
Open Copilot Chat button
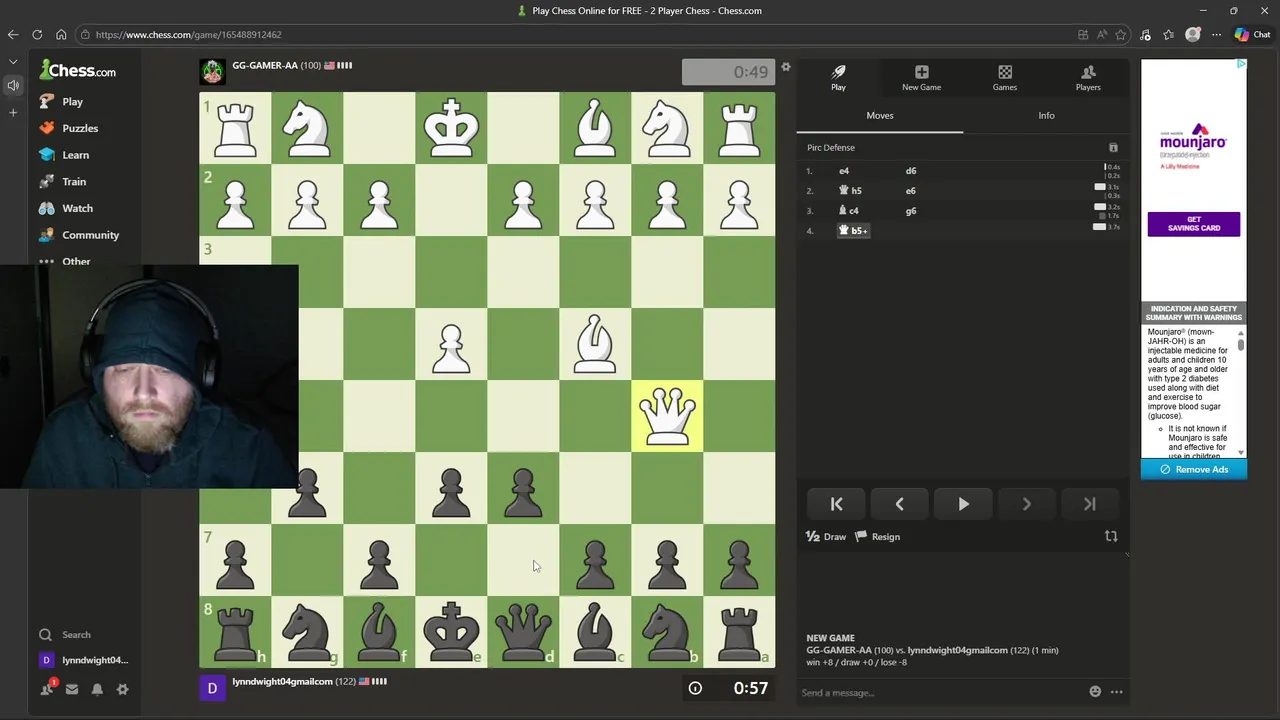click(x=1252, y=34)
